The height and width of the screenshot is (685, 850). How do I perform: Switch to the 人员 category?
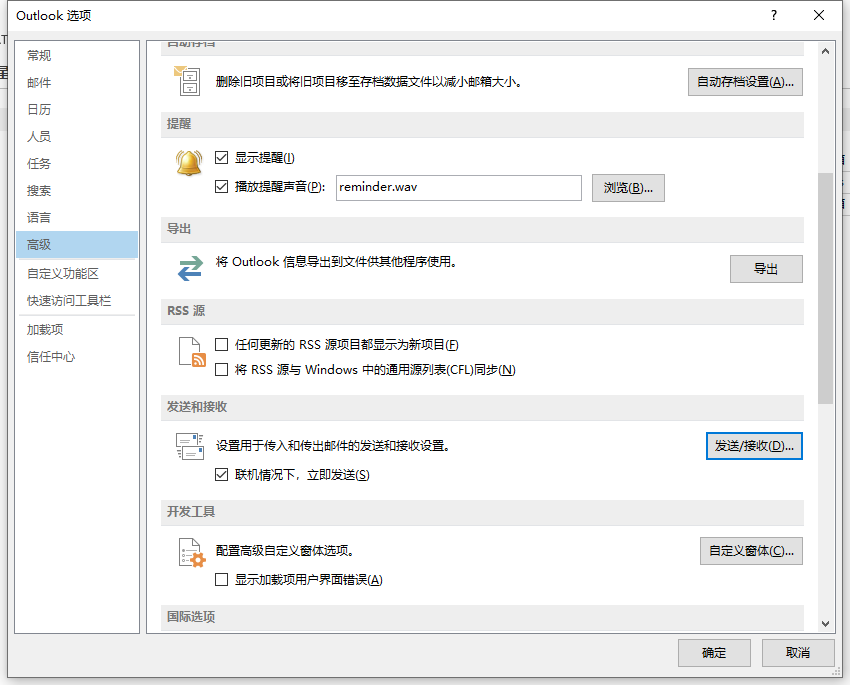[76, 137]
